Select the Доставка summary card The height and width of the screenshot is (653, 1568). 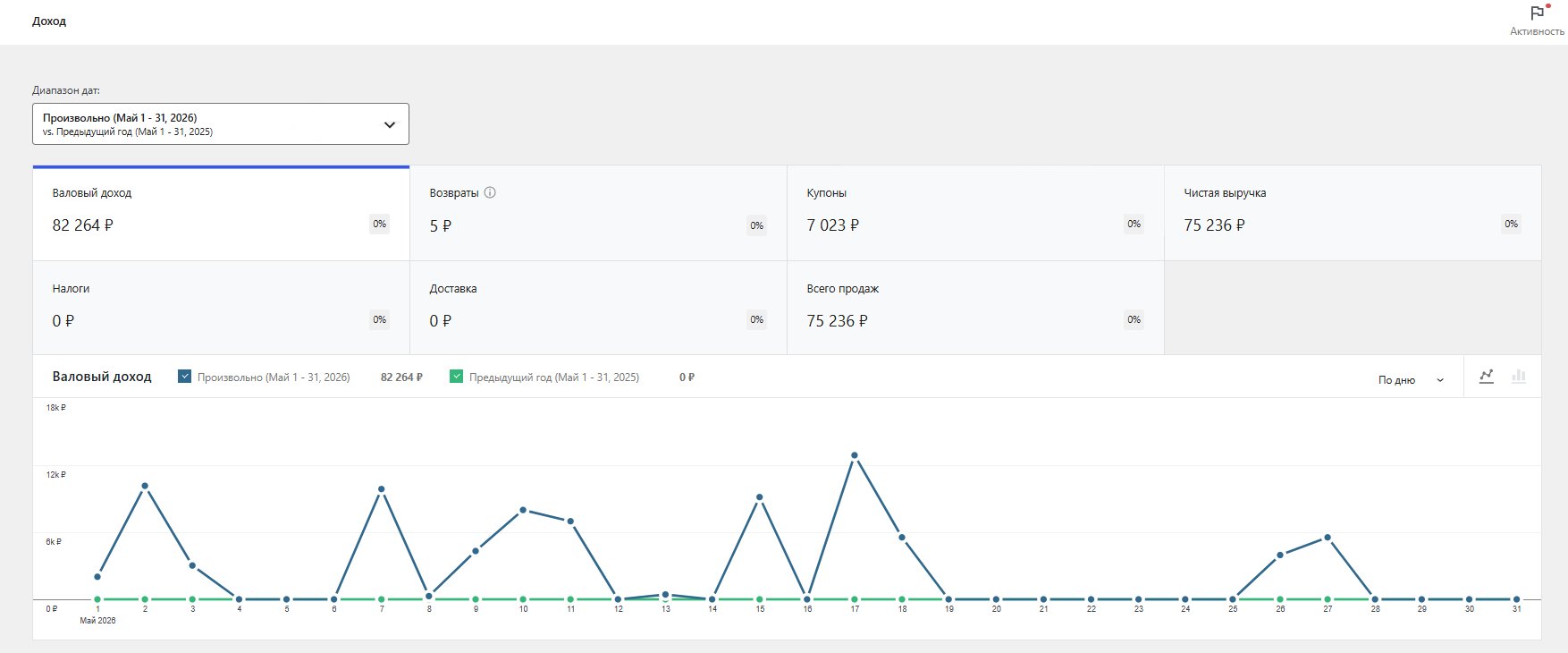[x=599, y=309]
